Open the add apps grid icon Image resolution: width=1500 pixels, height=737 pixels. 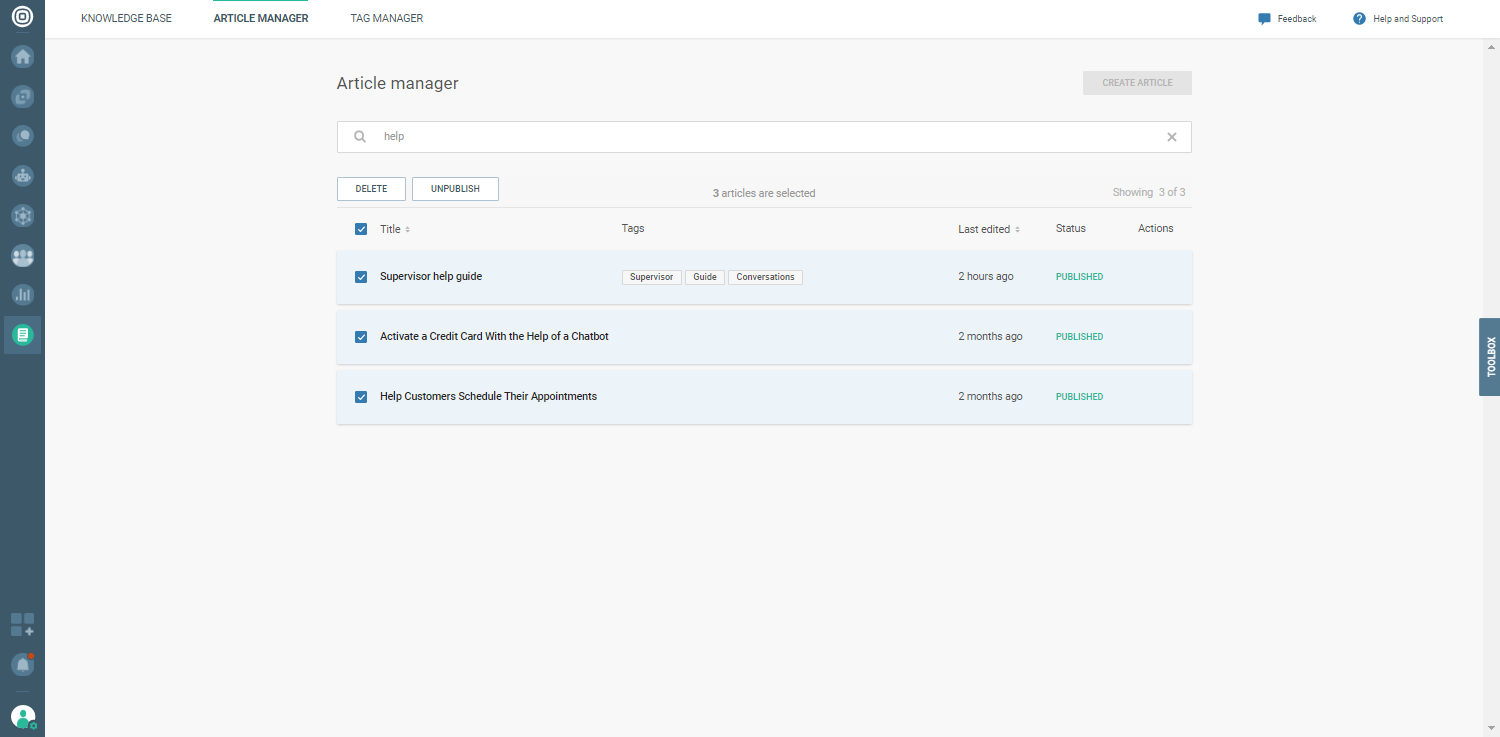coord(22,625)
